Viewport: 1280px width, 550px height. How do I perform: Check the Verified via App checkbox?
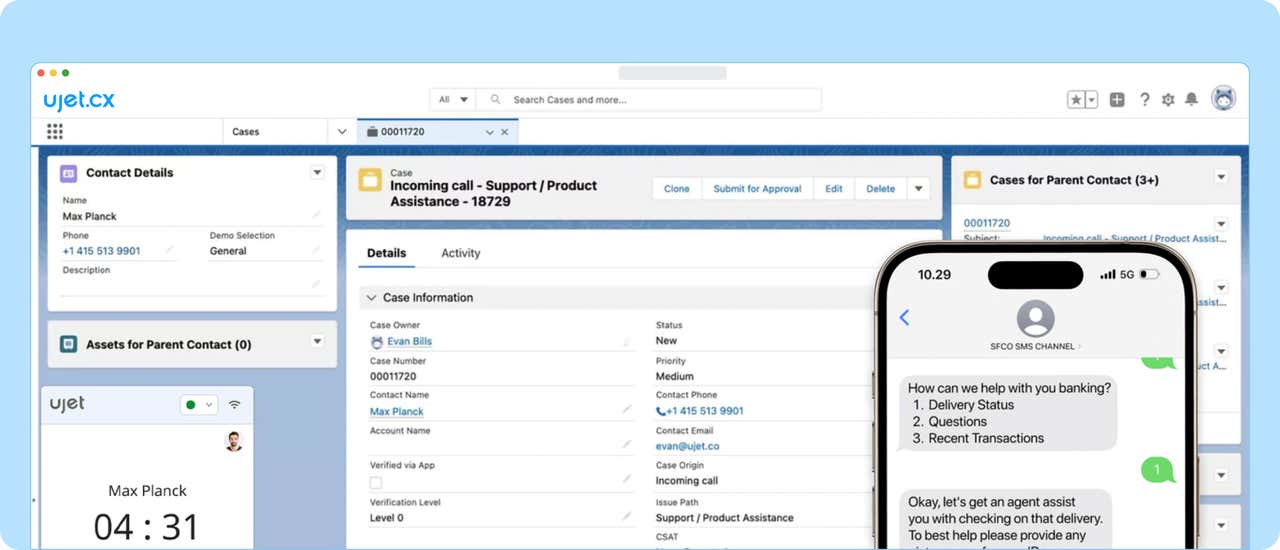tap(376, 482)
